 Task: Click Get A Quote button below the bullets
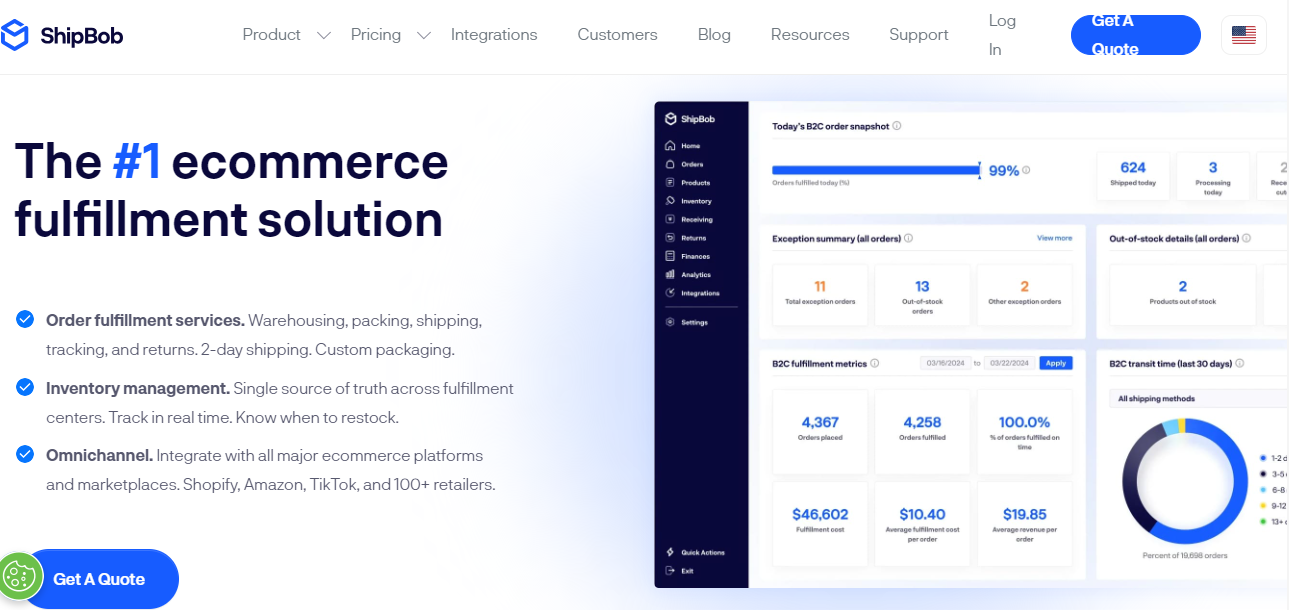coord(99,579)
